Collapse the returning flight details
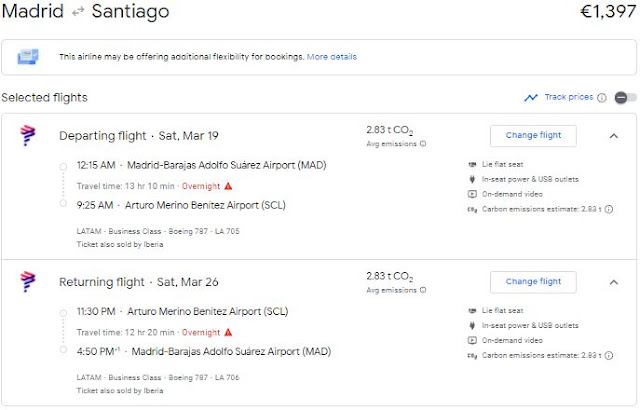The height and width of the screenshot is (410, 640). pos(613,281)
